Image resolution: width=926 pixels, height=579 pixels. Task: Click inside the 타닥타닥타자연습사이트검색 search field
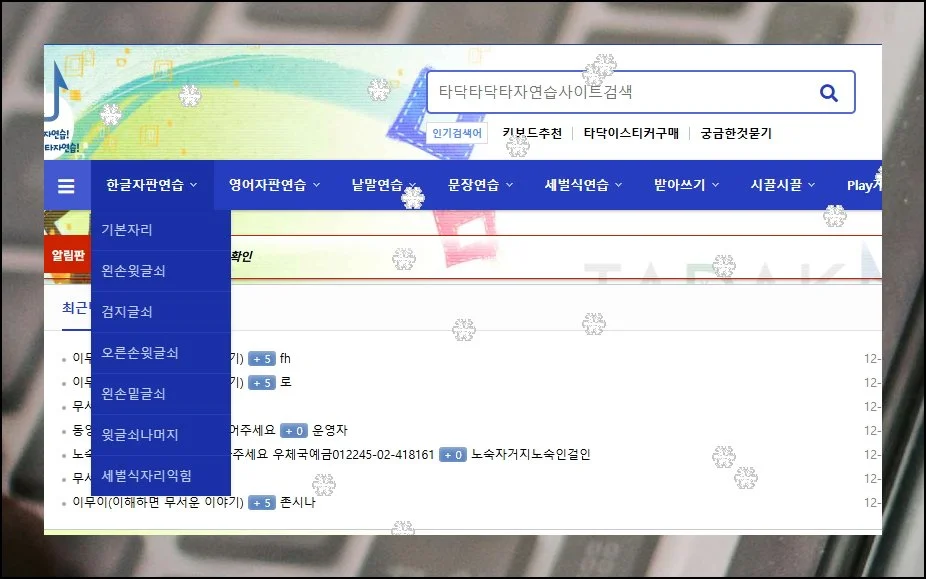click(620, 93)
